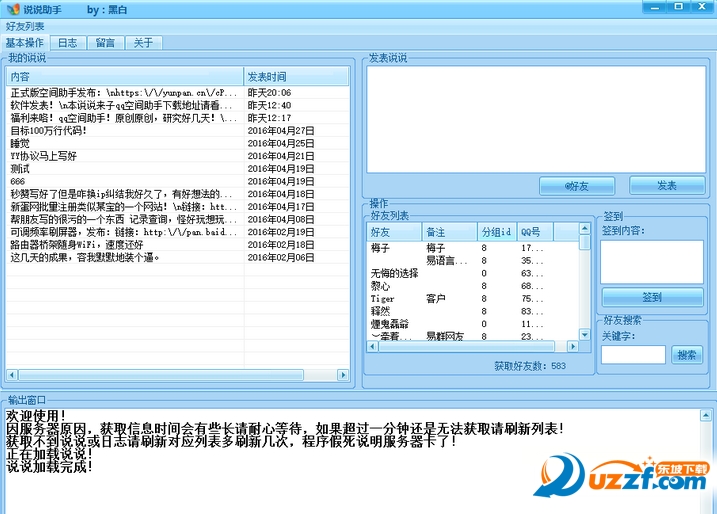Switch to the 日志 tab

68,43
